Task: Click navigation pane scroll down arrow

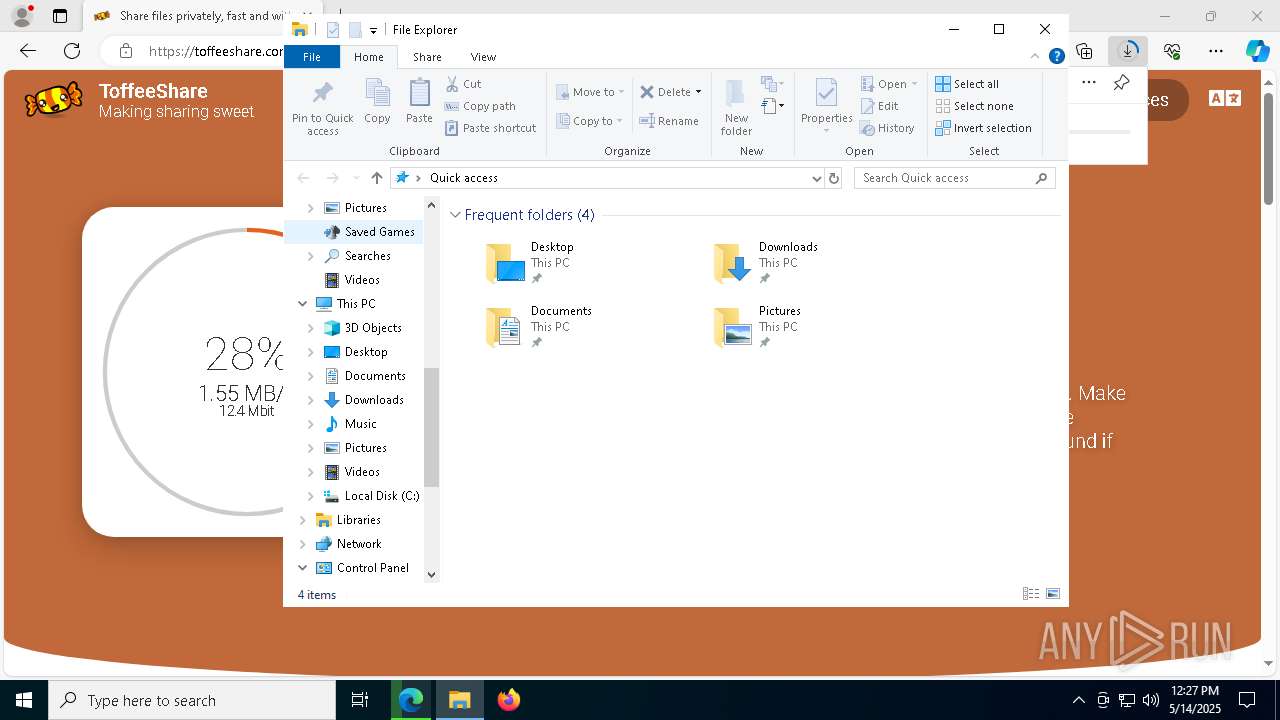Action: [432, 574]
